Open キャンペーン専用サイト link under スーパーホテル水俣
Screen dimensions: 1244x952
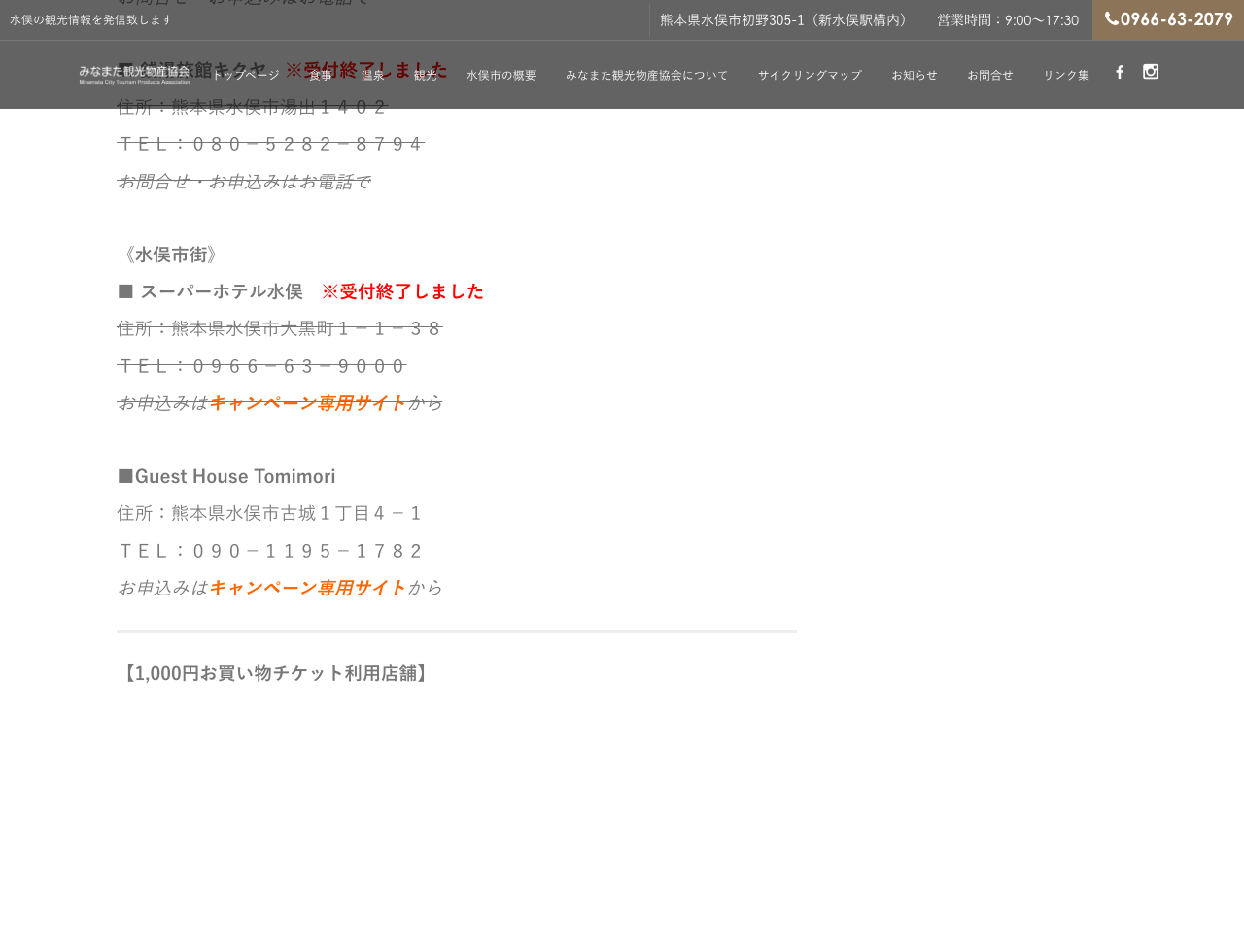click(x=308, y=403)
